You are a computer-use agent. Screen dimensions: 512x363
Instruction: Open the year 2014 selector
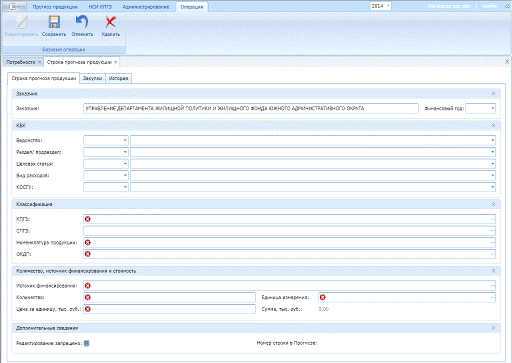[380, 6]
